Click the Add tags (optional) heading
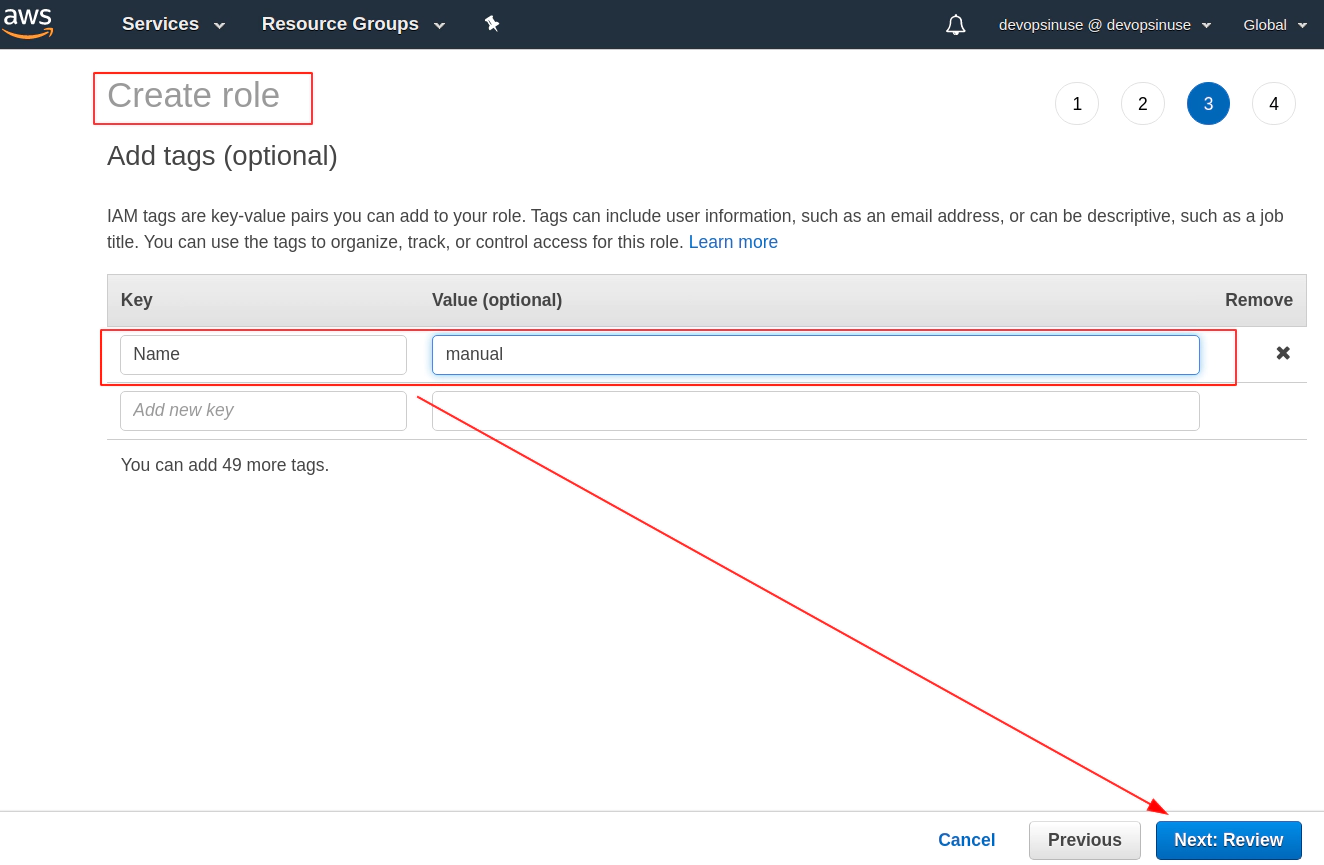The width and height of the screenshot is (1324, 865). [222, 156]
